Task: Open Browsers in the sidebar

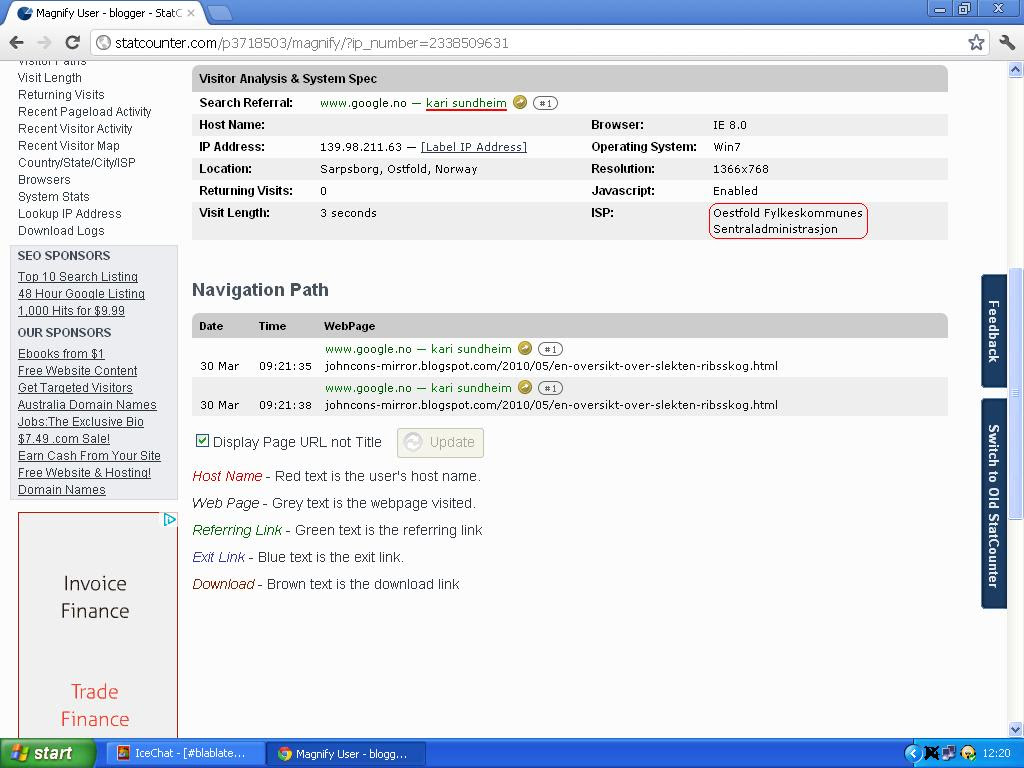Action: click(x=44, y=180)
